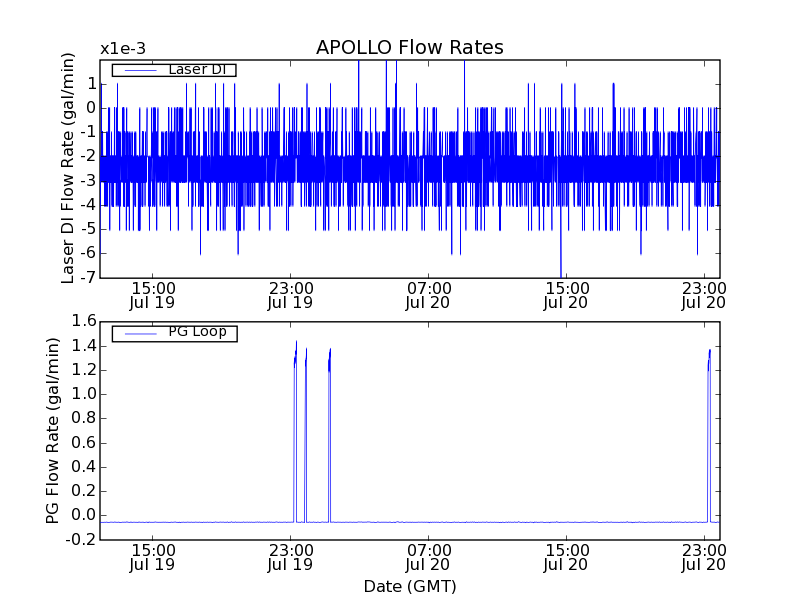Viewport: 800px width, 600px height.
Task: Choose the 0.2 tick on the PG flow axis
Action: tap(84, 491)
